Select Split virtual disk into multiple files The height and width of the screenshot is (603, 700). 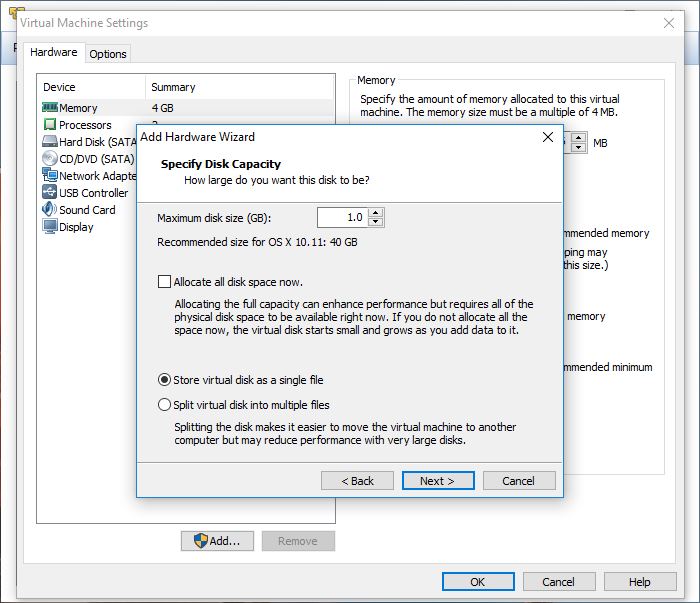[164, 404]
